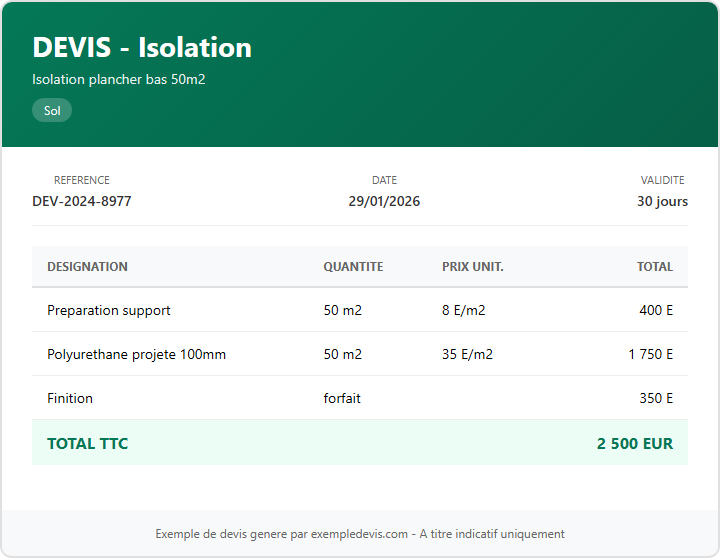Select the date value 29/01/2026

(x=384, y=201)
